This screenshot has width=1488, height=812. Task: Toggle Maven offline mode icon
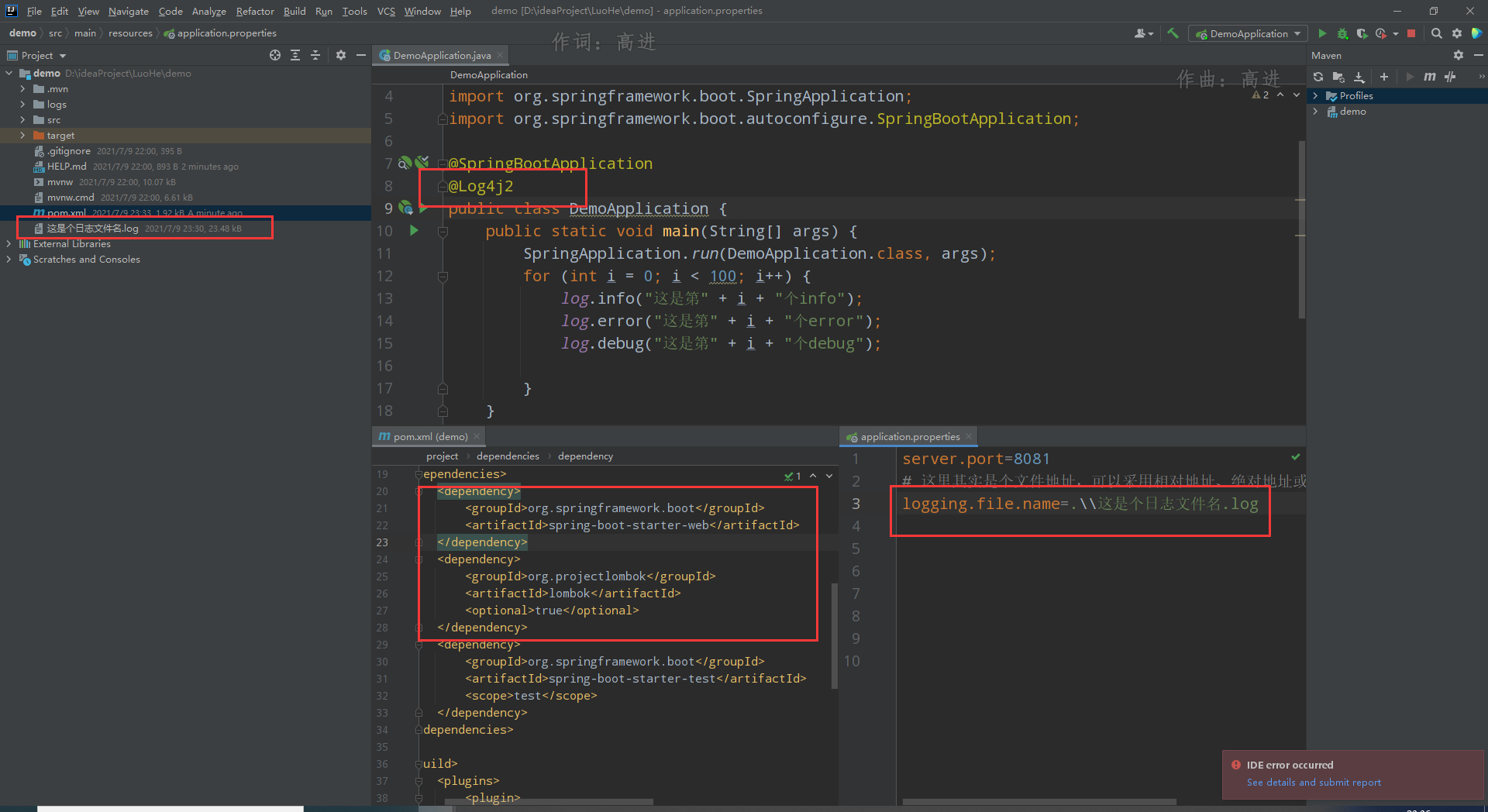click(1450, 77)
